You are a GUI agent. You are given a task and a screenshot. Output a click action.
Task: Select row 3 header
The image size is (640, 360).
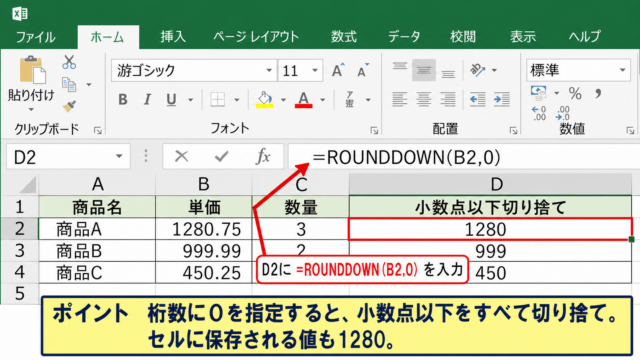click(20, 251)
